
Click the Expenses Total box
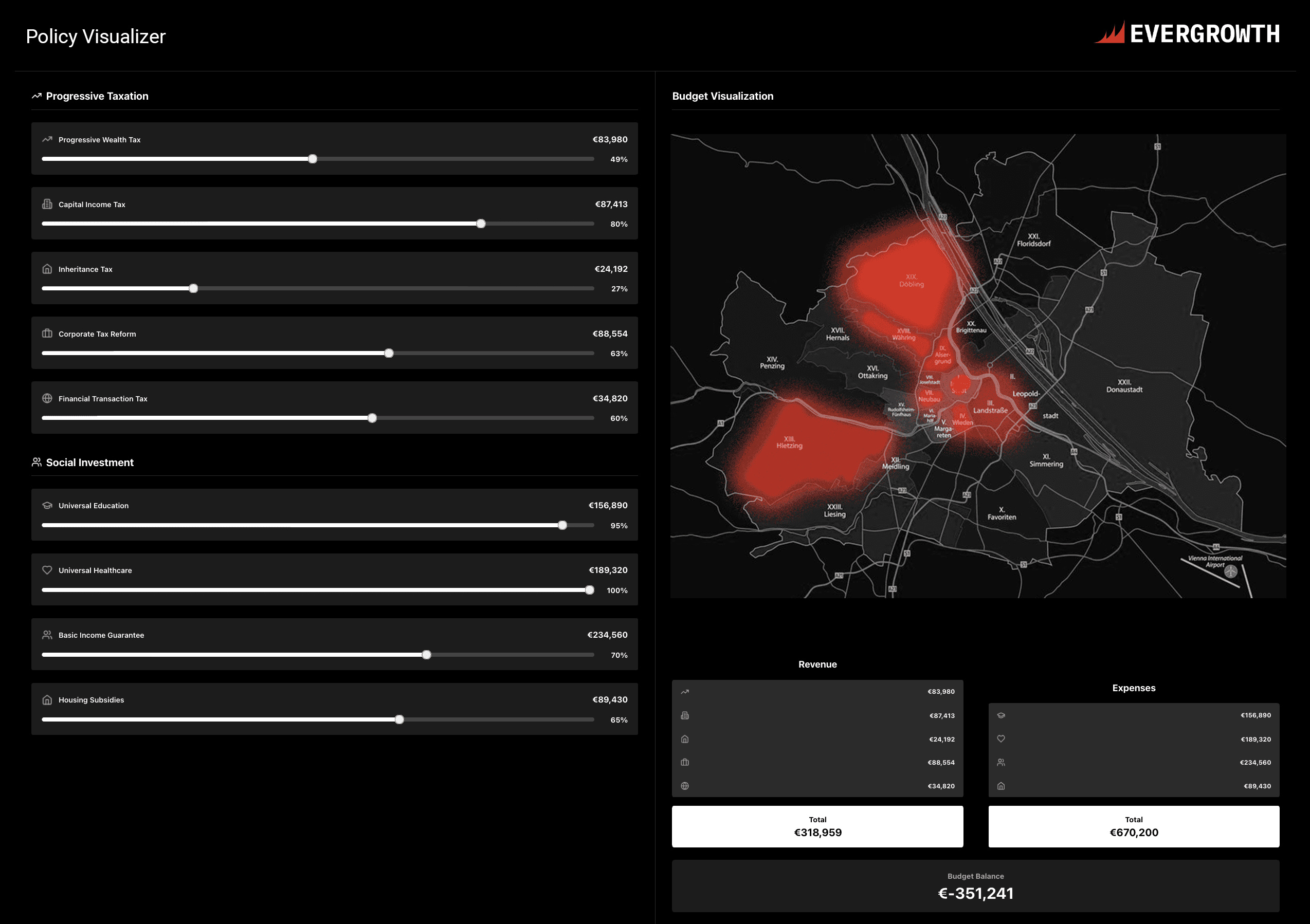tap(1133, 826)
